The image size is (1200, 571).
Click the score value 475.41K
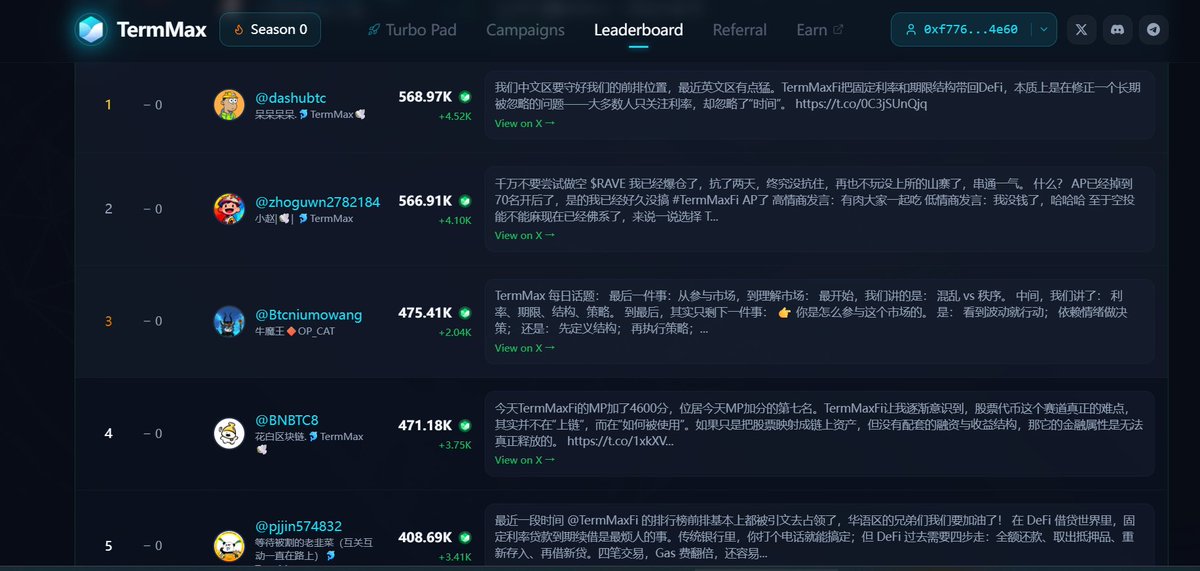pyautogui.click(x=425, y=313)
